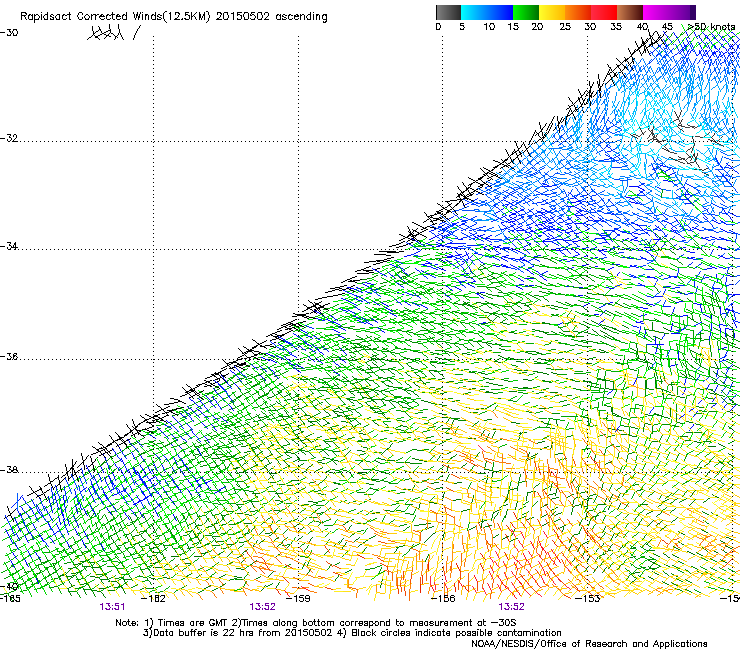Click the red 30-35 knots legend segment
Image resolution: width=740 pixels, height=650 pixels.
coord(604,12)
